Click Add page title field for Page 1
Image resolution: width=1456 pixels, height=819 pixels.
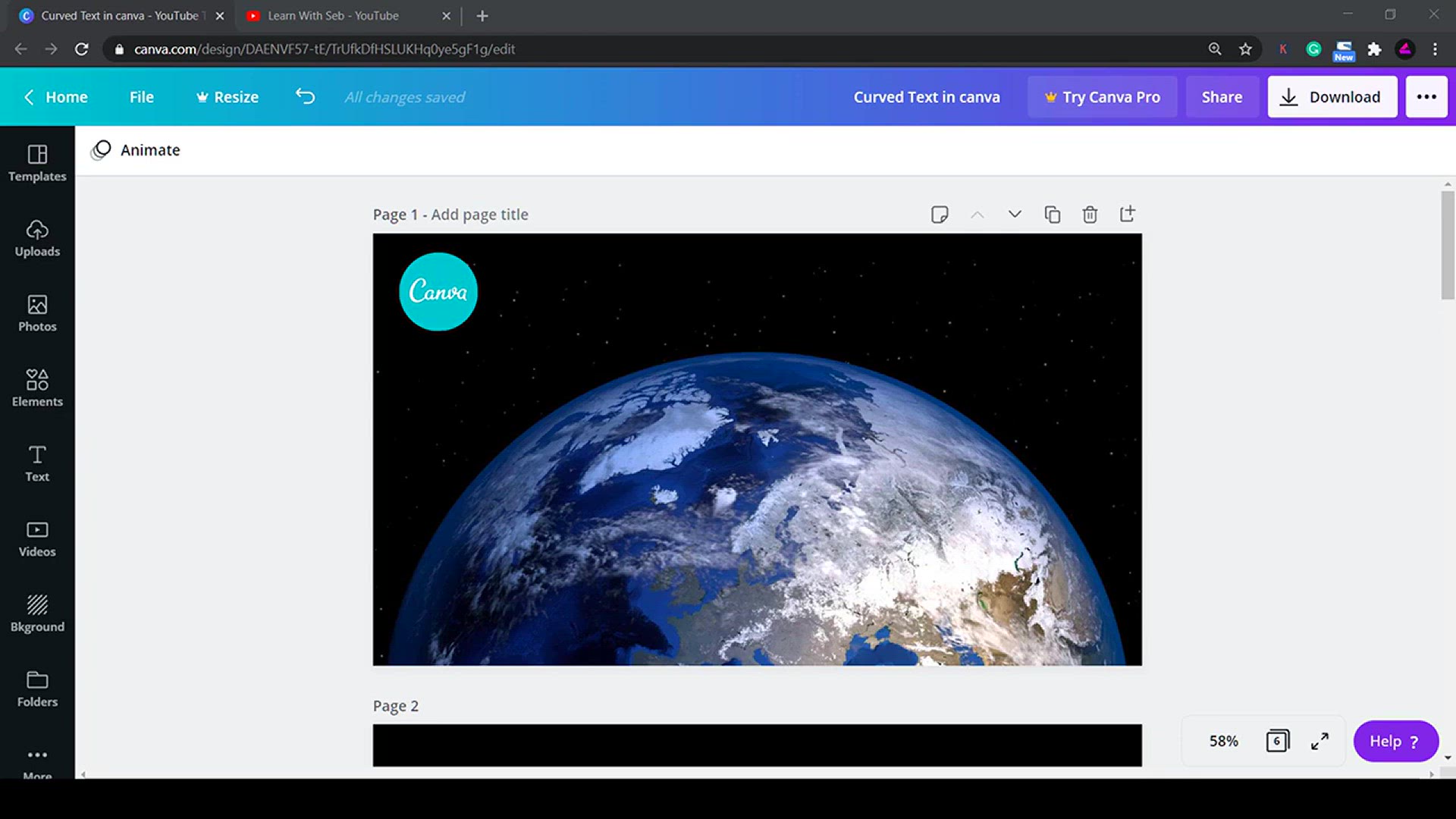click(479, 215)
